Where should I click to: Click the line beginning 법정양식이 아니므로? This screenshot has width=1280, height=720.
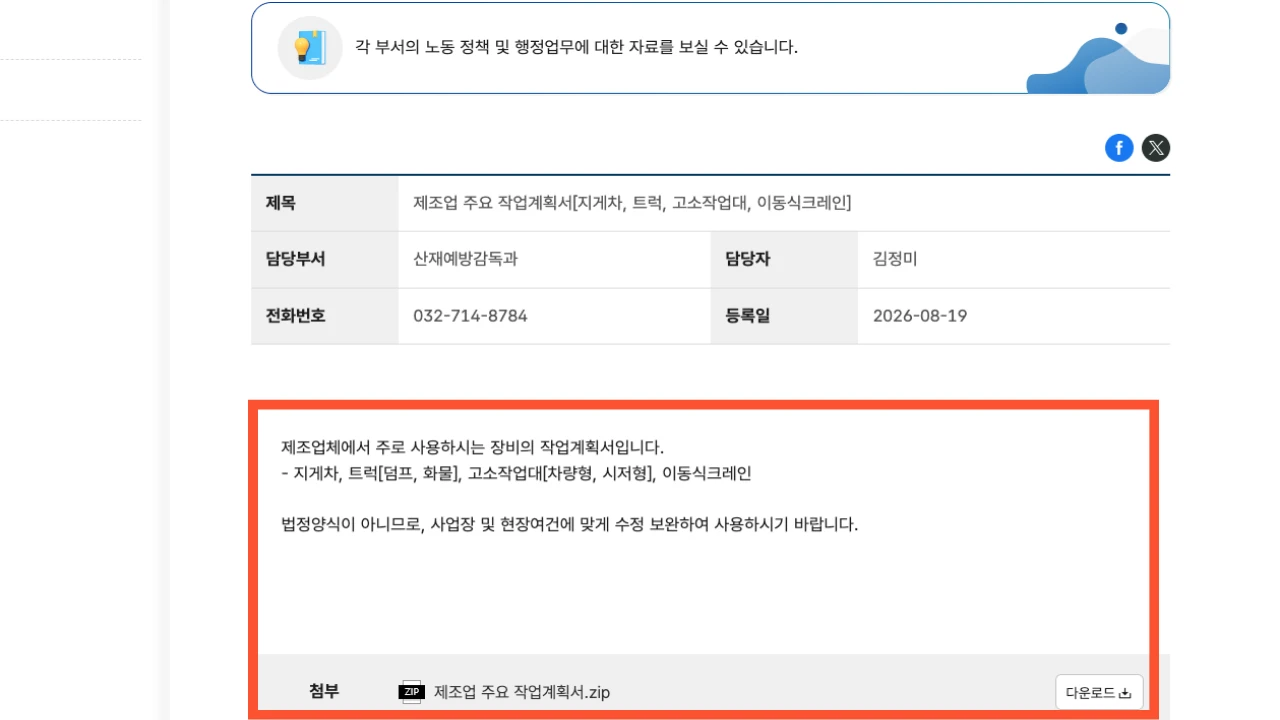tap(570, 524)
